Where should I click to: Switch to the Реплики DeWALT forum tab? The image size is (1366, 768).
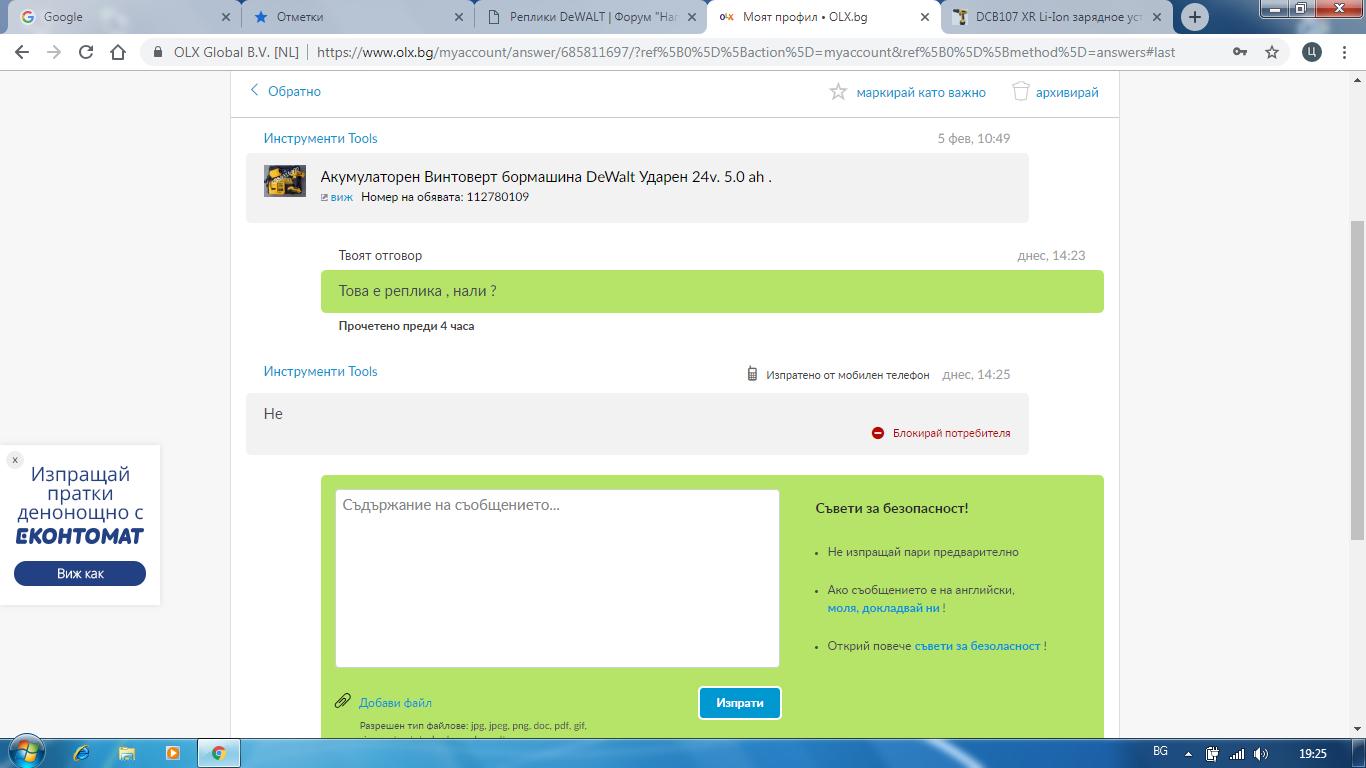click(590, 17)
